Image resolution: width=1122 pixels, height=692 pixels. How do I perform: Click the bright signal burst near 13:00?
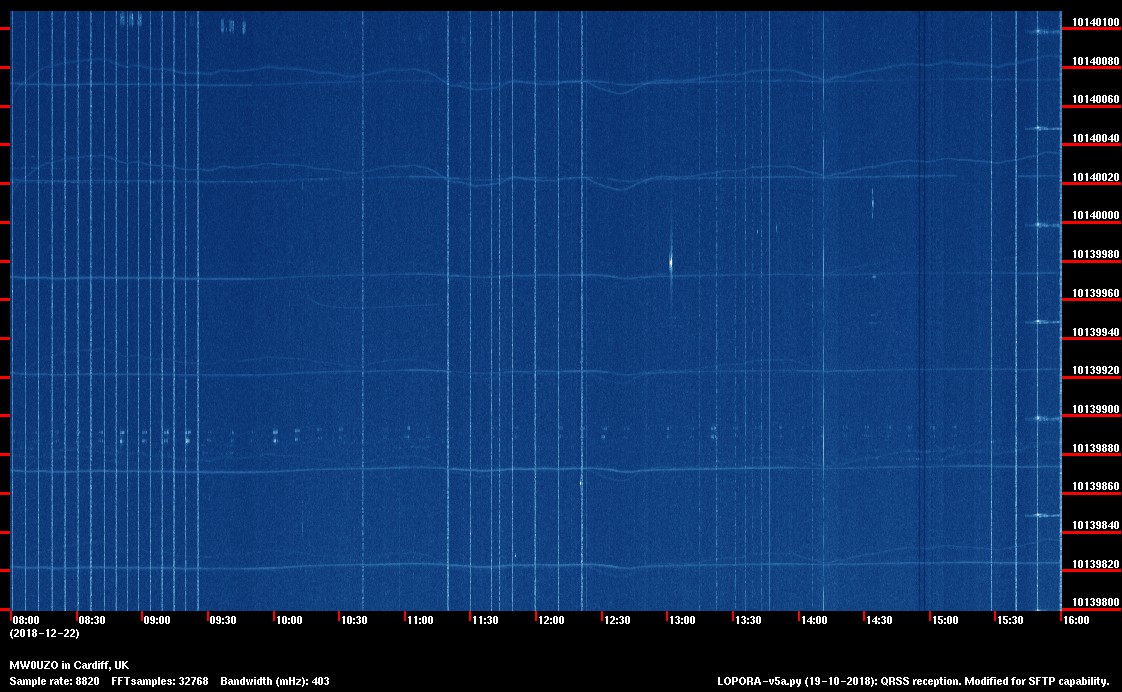click(670, 262)
